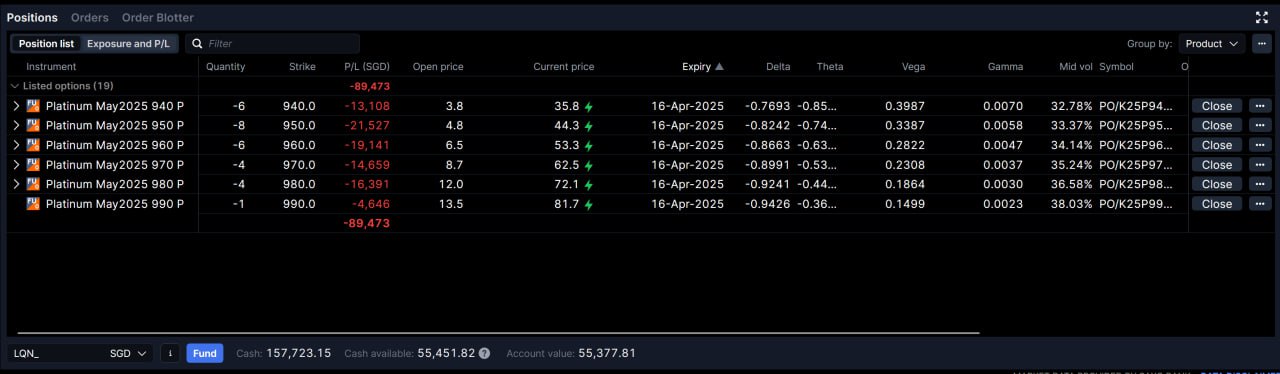Show the Cash available help tooltip
This screenshot has width=1280, height=374.
pyautogui.click(x=484, y=354)
